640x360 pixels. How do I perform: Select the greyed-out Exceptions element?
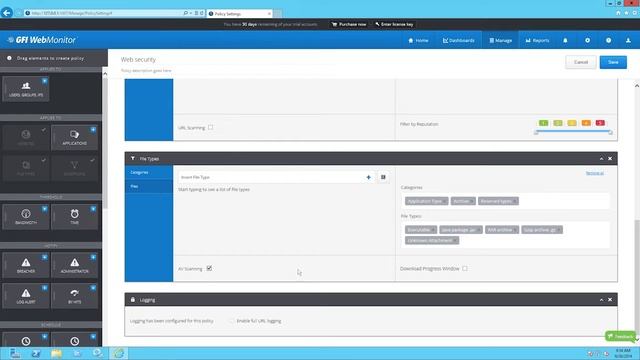coord(74,168)
